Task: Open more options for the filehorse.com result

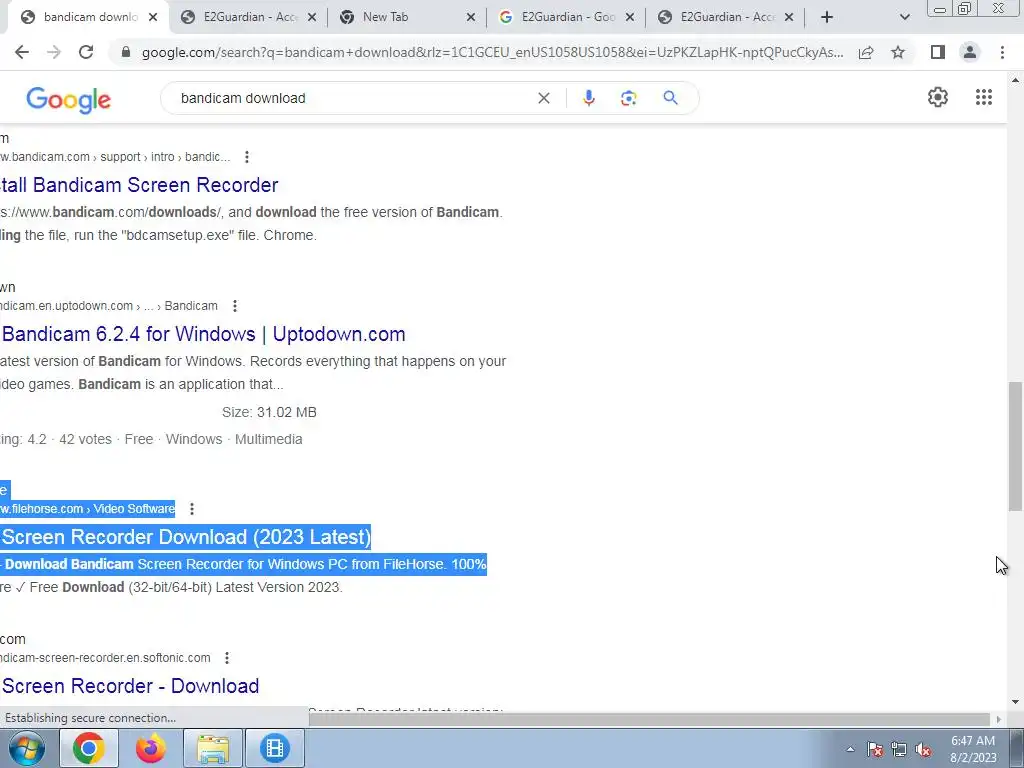Action: [x=191, y=509]
